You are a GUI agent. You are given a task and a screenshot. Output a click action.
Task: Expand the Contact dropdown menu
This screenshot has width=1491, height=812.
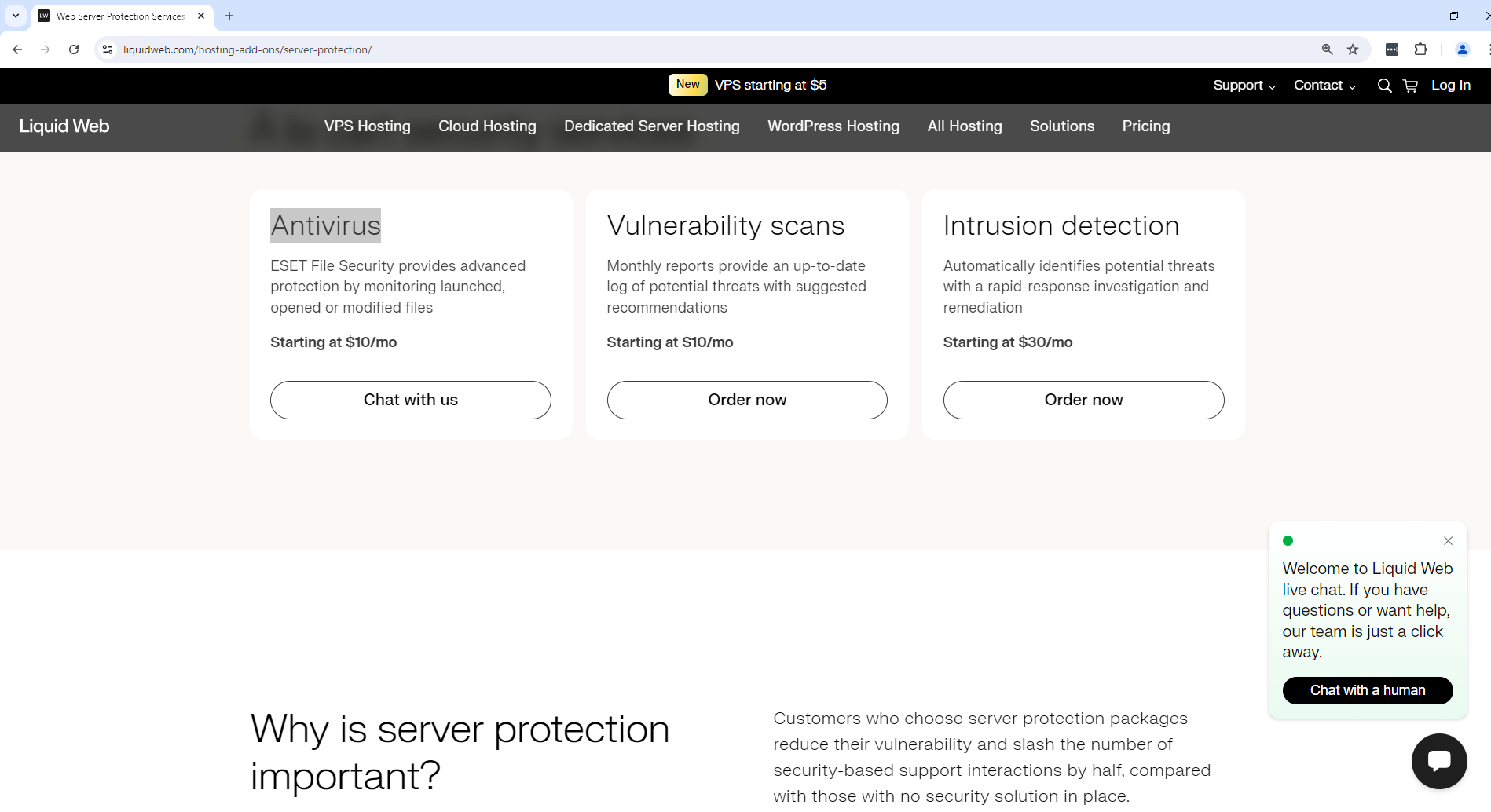[1324, 86]
